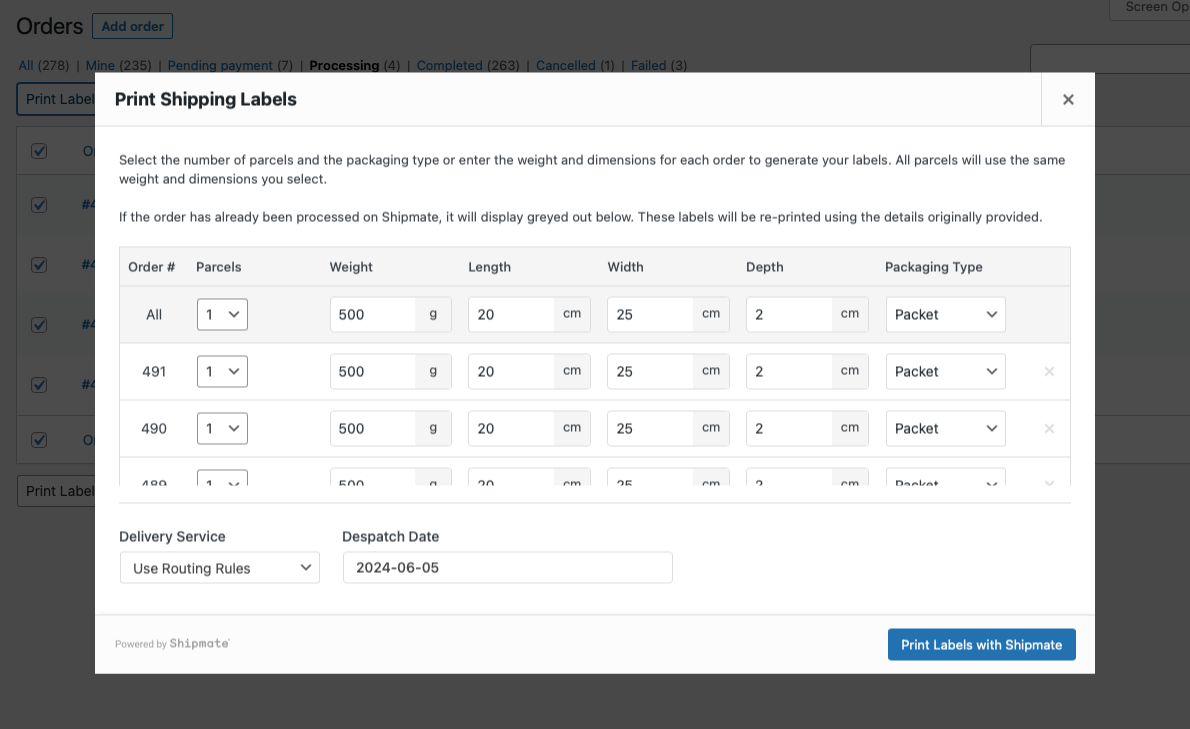Remove order 490 row with X icon

[1049, 429]
